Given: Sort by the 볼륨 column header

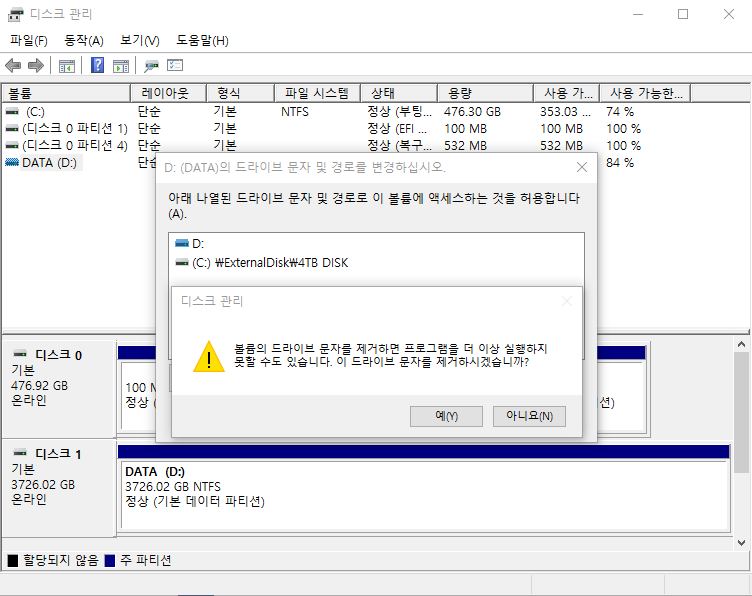Looking at the screenshot, I should click(66, 93).
